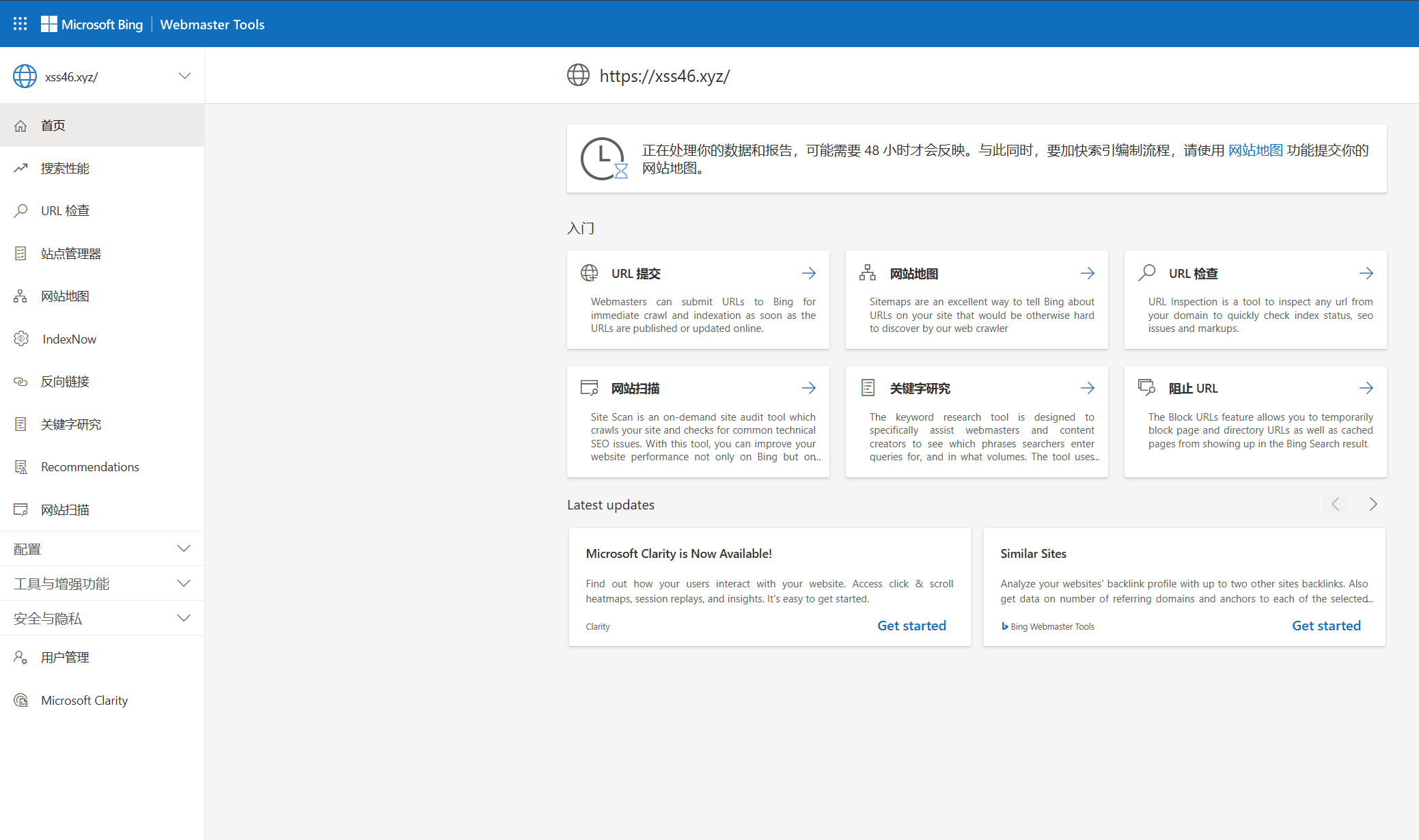
Task: Click the scan icon on 网站扫描 card
Action: pos(589,388)
